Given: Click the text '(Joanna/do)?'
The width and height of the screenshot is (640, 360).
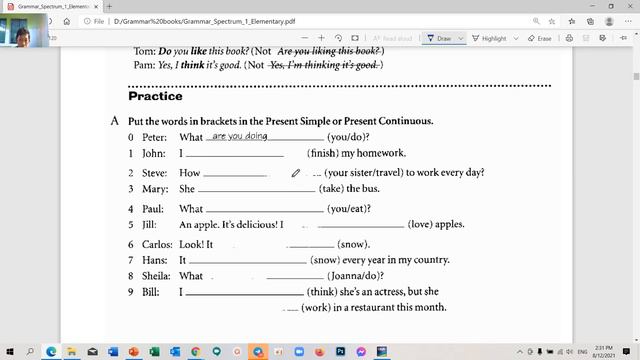Looking at the screenshot, I should click(x=356, y=276).
